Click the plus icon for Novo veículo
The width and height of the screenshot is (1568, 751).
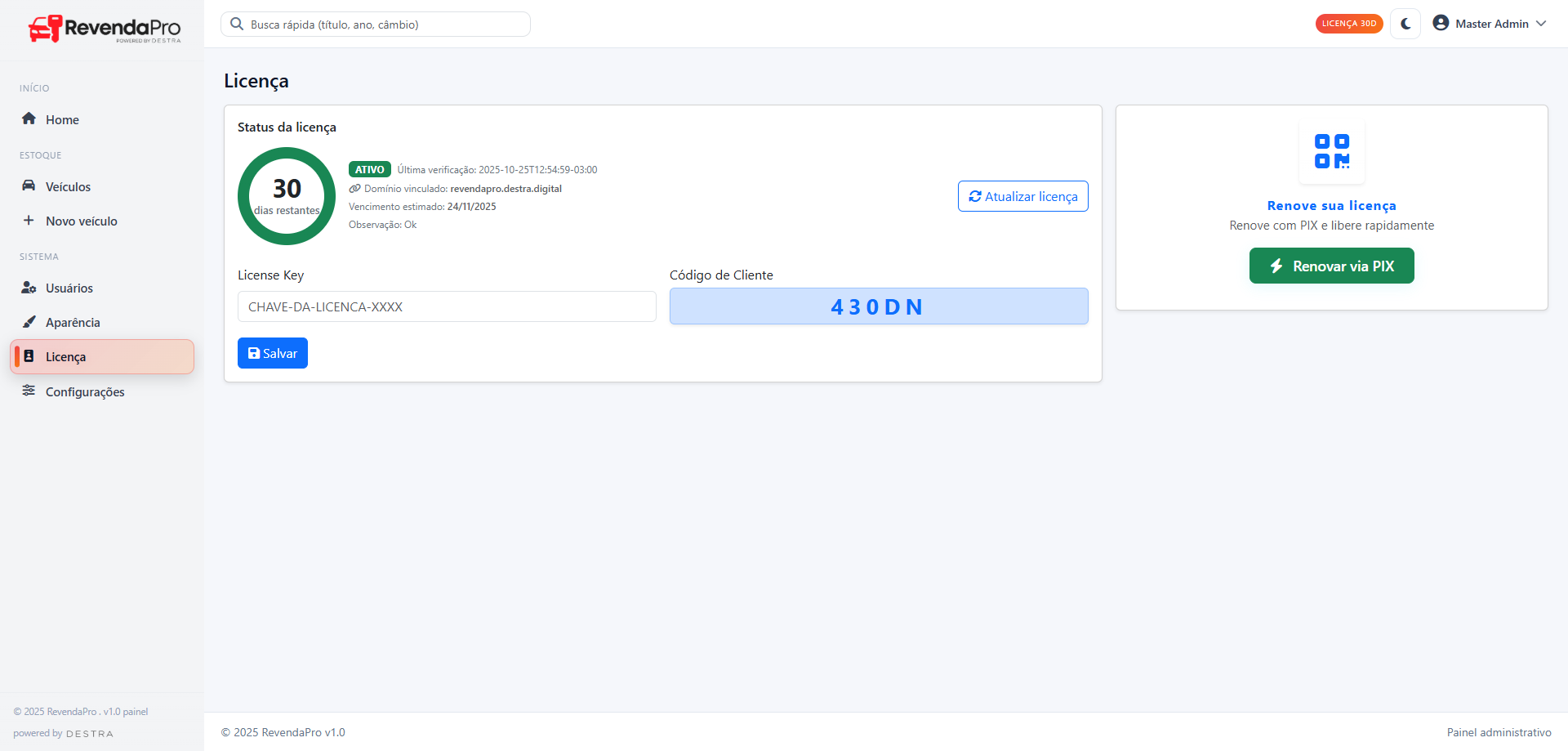(29, 221)
